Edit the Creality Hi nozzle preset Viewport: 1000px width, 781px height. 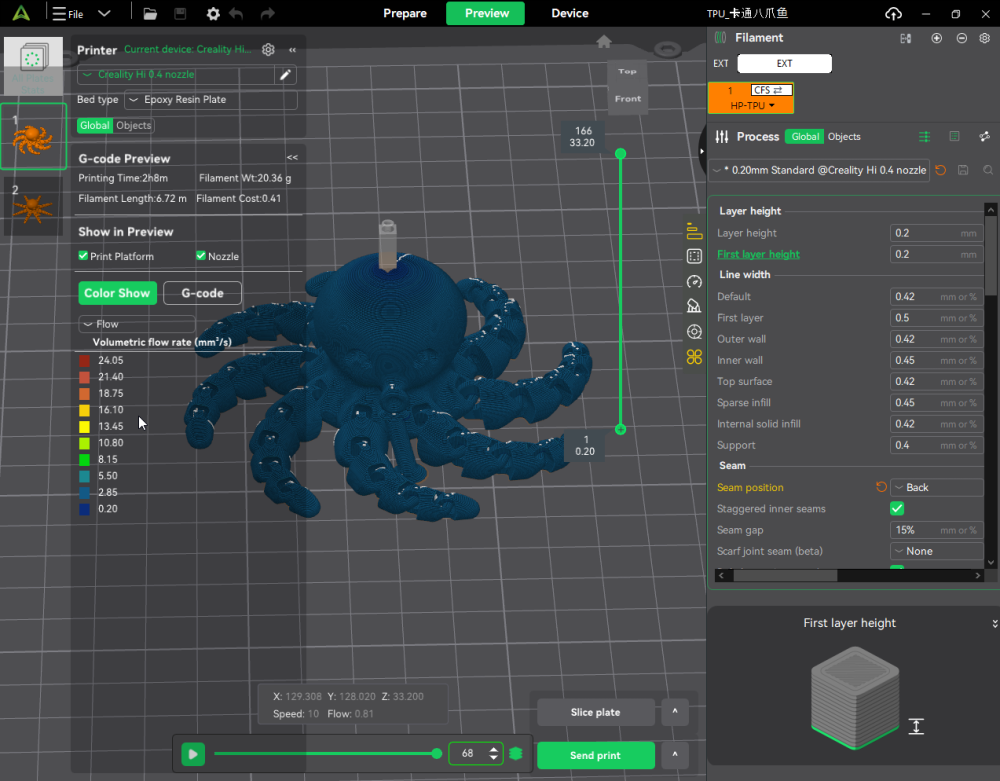tap(286, 75)
